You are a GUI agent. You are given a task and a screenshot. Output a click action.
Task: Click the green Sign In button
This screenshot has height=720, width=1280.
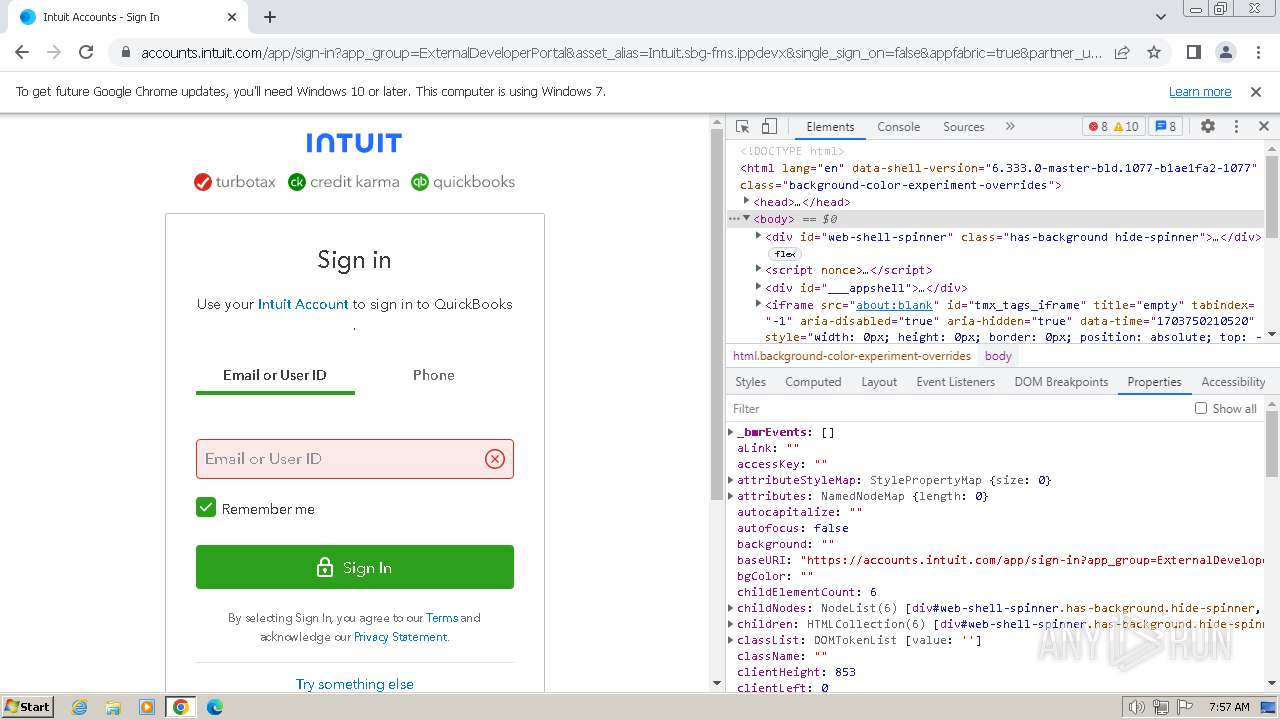[355, 567]
